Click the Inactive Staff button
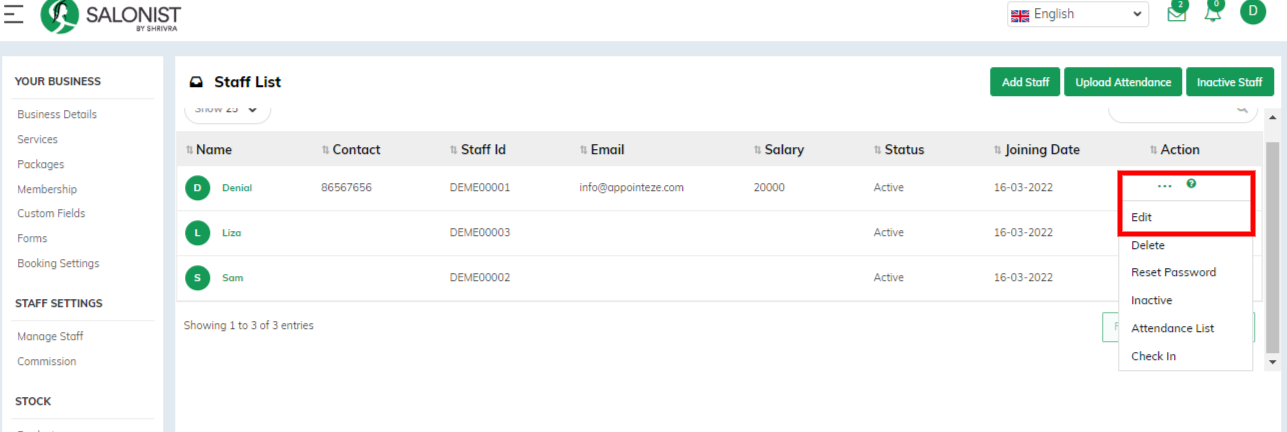The image size is (1287, 432). tap(1229, 82)
